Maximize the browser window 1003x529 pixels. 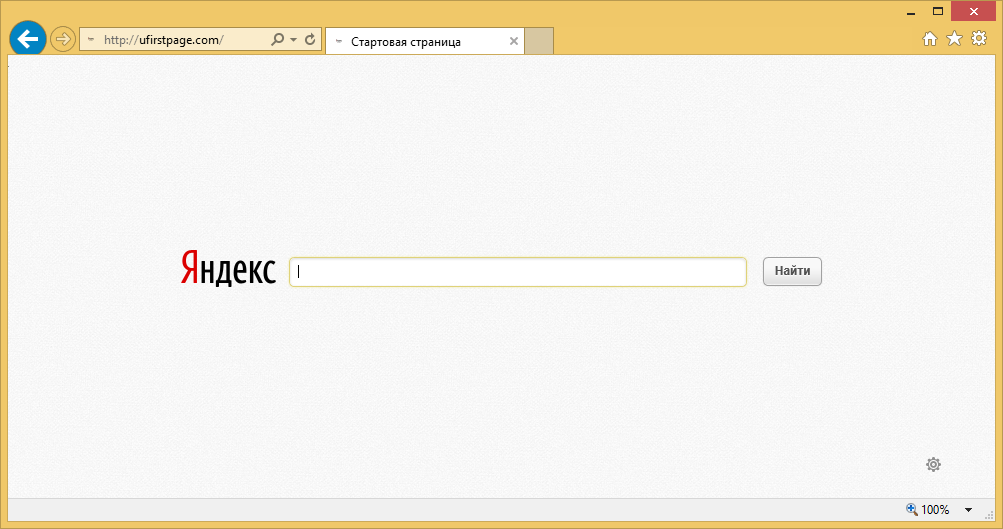[938, 11]
